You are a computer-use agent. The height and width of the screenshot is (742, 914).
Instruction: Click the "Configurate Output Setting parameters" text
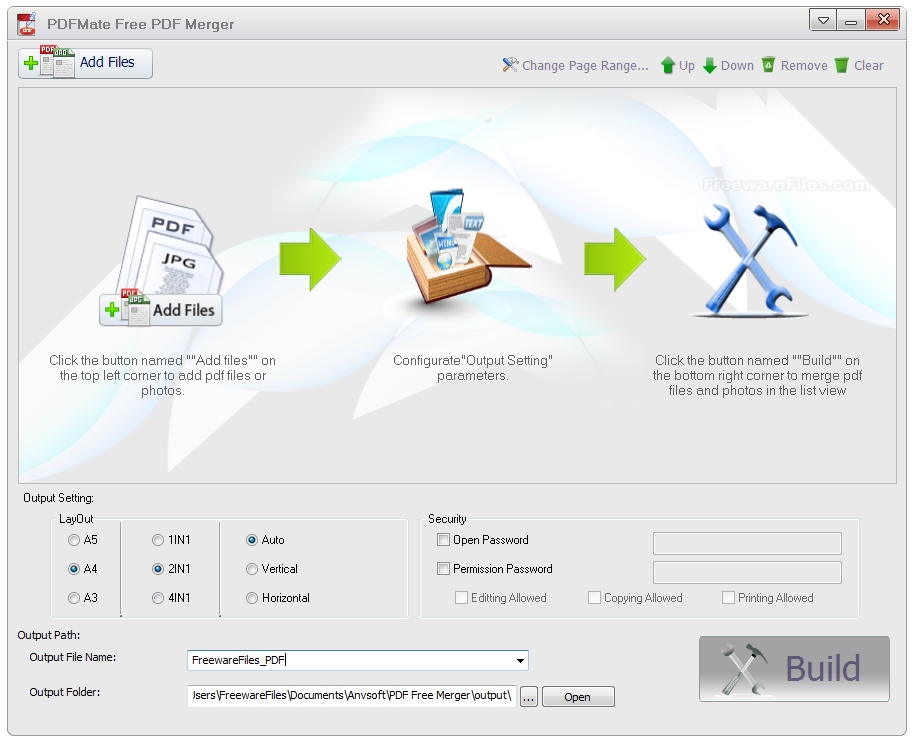(473, 368)
